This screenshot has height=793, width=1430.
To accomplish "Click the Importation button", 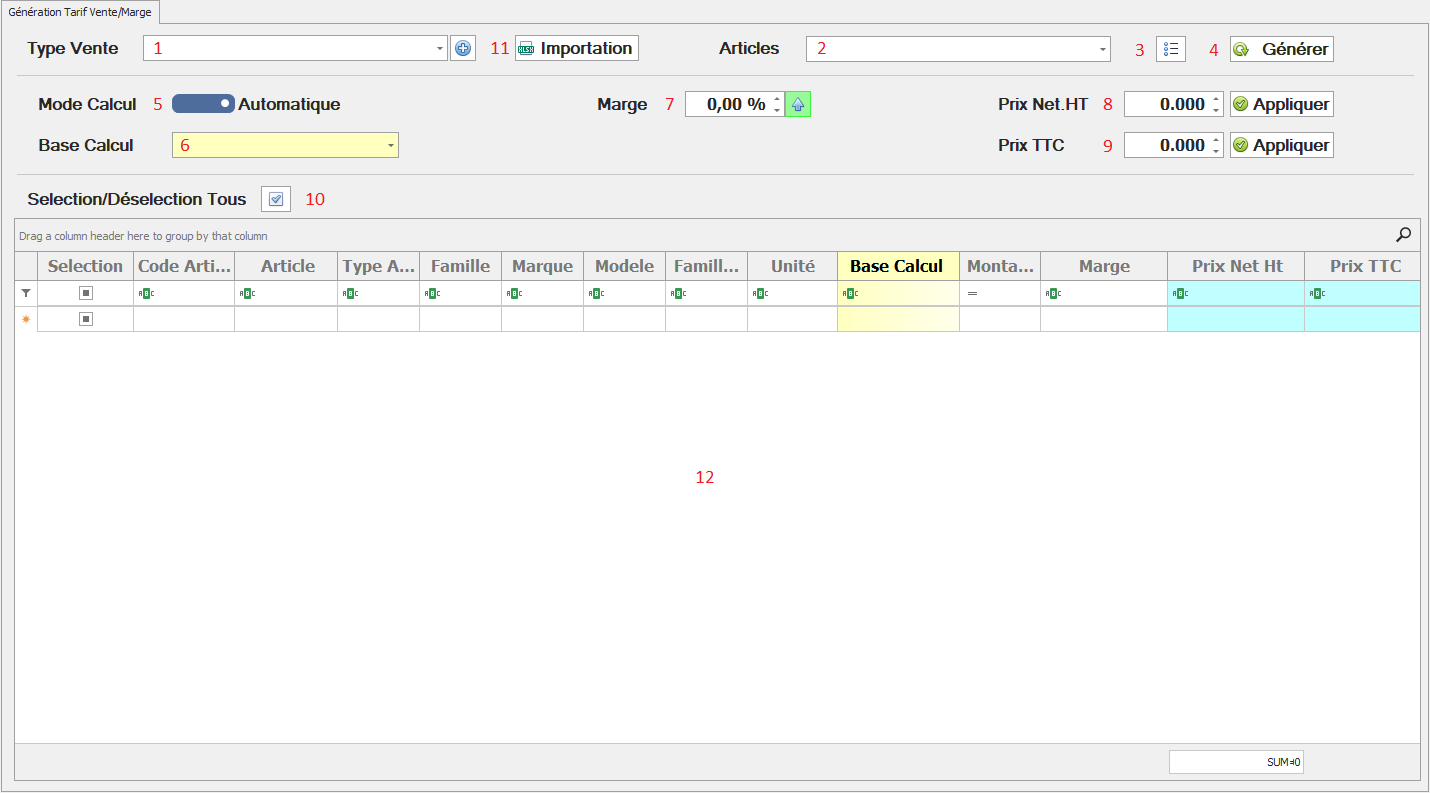I will [x=577, y=48].
